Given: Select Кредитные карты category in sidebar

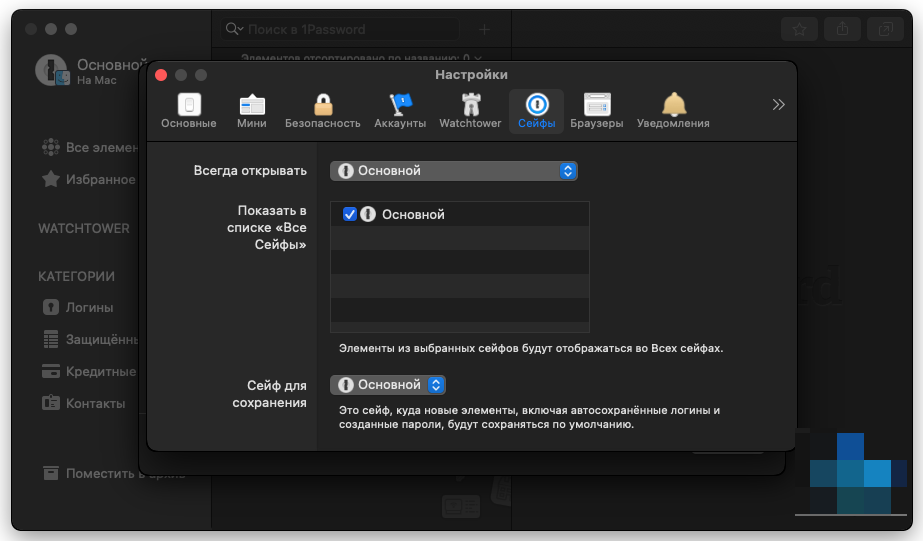Looking at the screenshot, I should (99, 372).
